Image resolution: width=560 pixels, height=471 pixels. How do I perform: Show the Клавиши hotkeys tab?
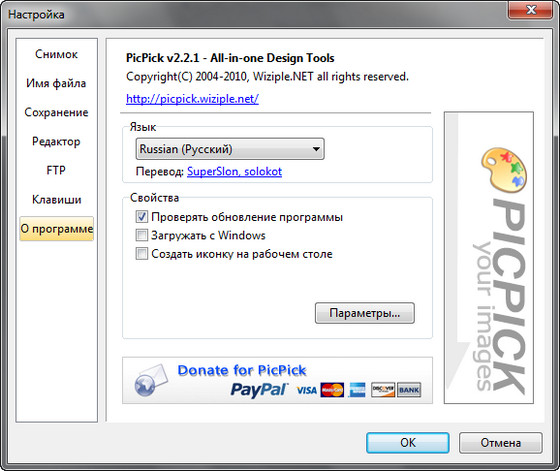pos(56,199)
